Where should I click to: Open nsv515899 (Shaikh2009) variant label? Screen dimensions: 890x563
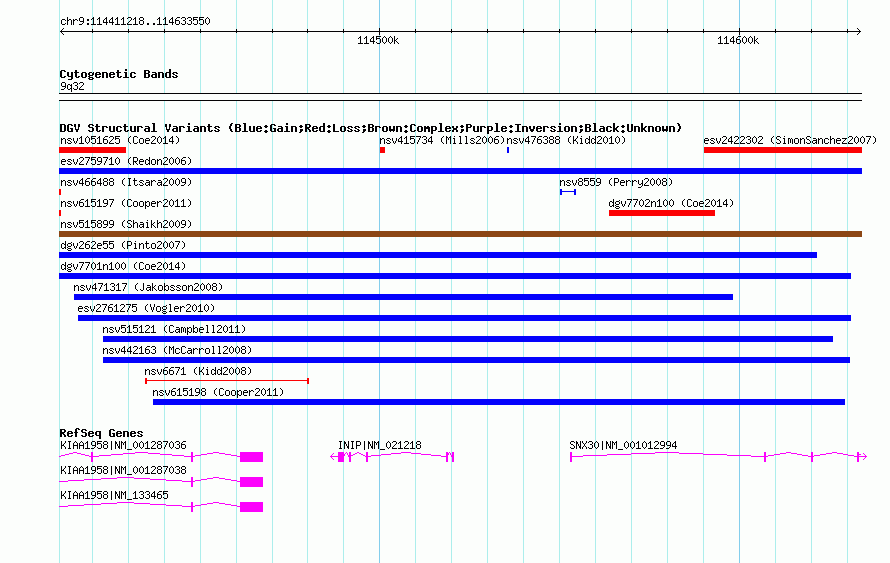[126, 224]
